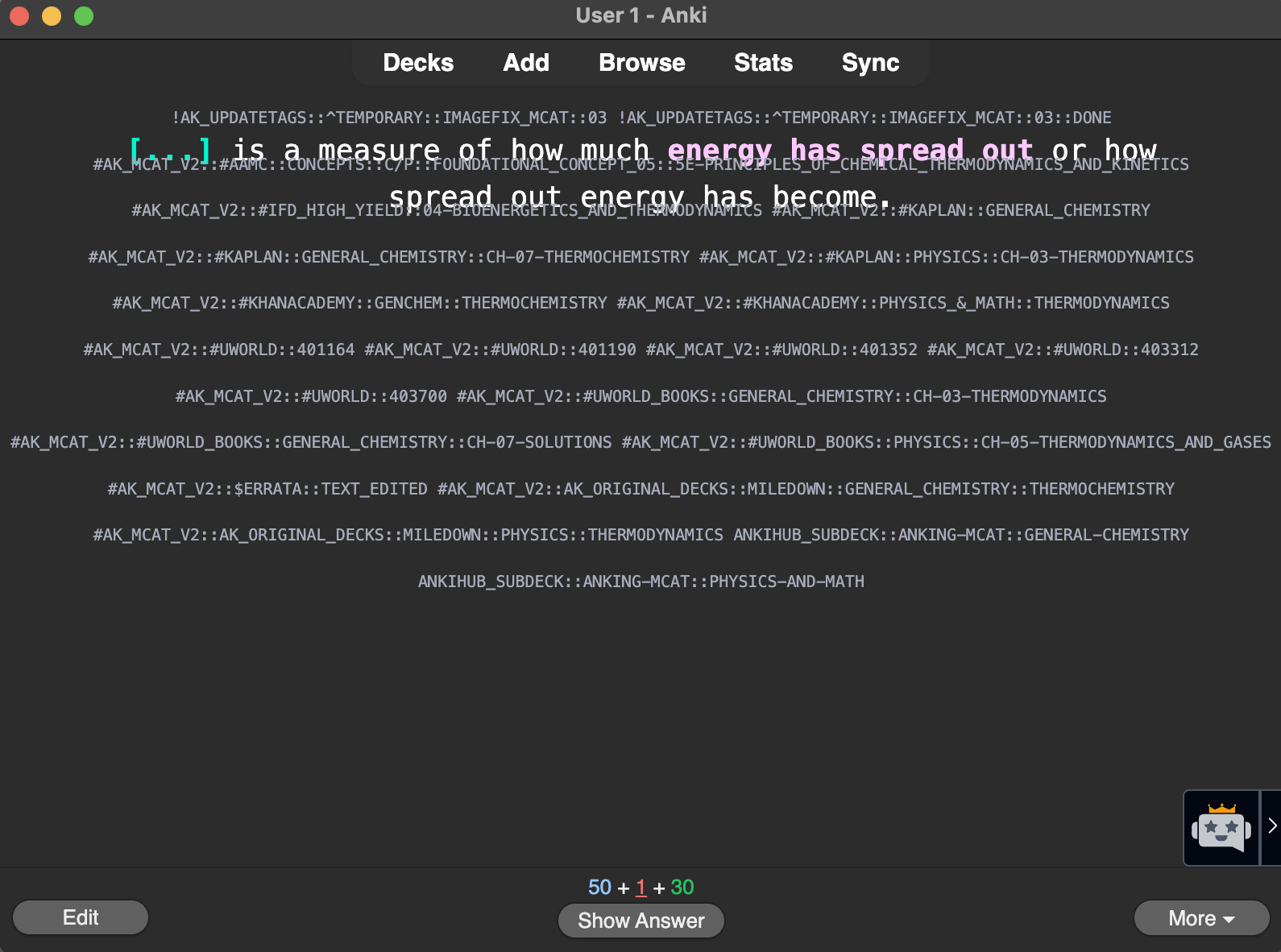The image size is (1281, 952).
Task: Open the AnkiHub chatbot robot icon
Action: [x=1221, y=828]
